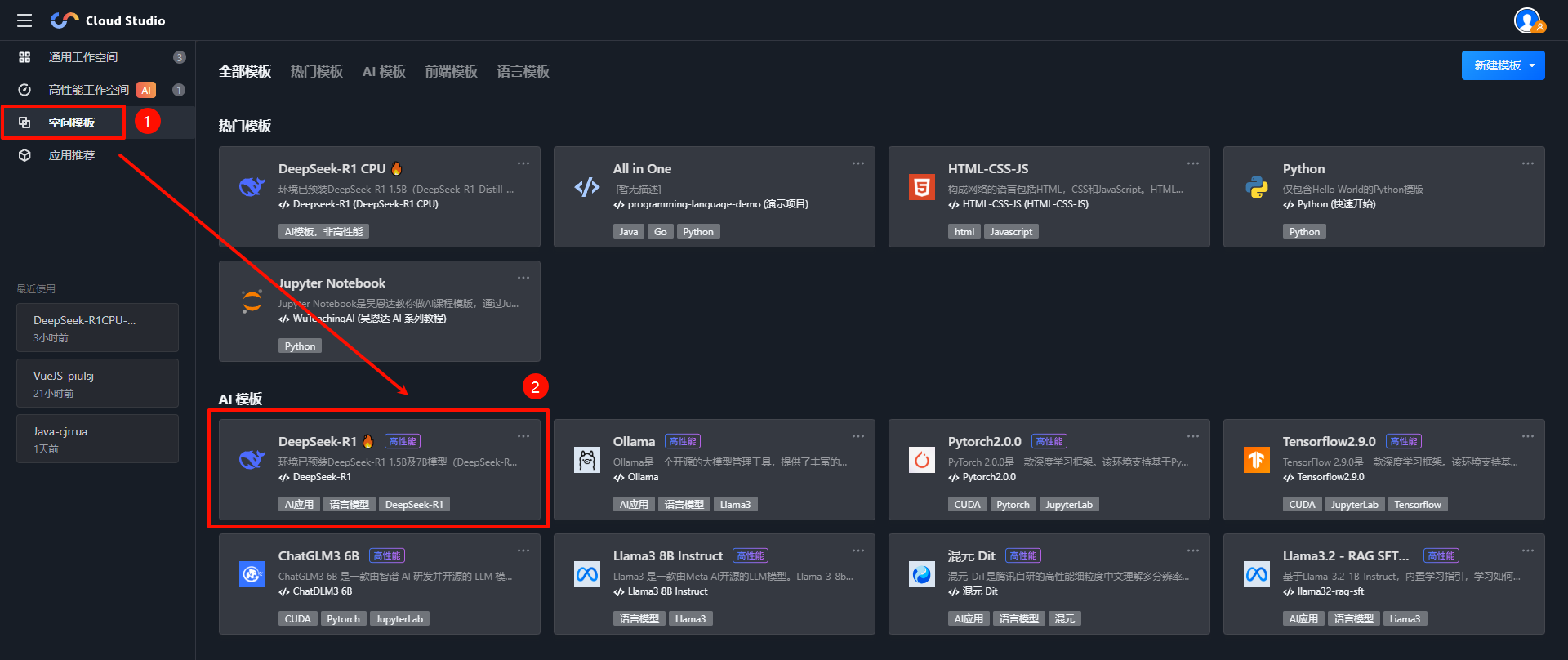Open the Llama3.2 - RAG SFT template card
This screenshot has height=660, width=1568.
click(x=1383, y=584)
